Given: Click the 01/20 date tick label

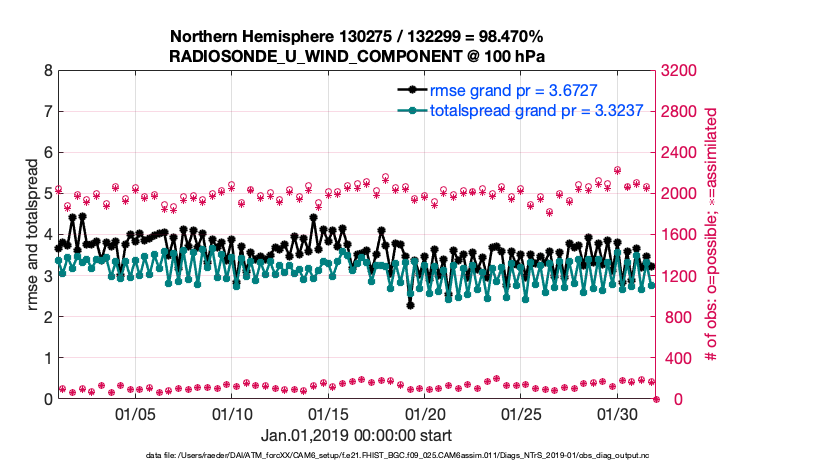Looking at the screenshot, I should [425, 414].
